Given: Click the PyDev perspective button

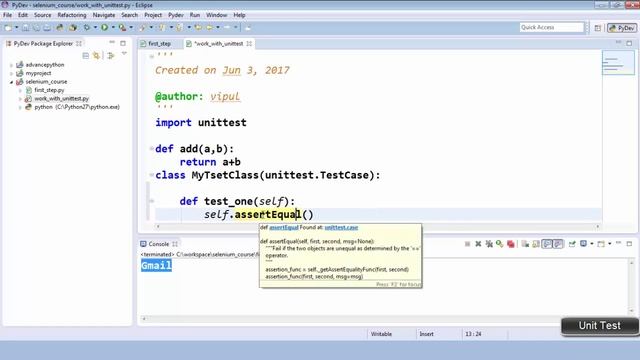Looking at the screenshot, I should (x=622, y=28).
